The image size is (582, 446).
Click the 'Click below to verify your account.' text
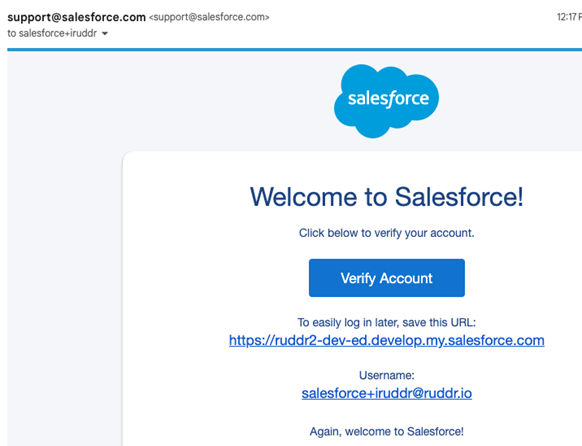386,233
